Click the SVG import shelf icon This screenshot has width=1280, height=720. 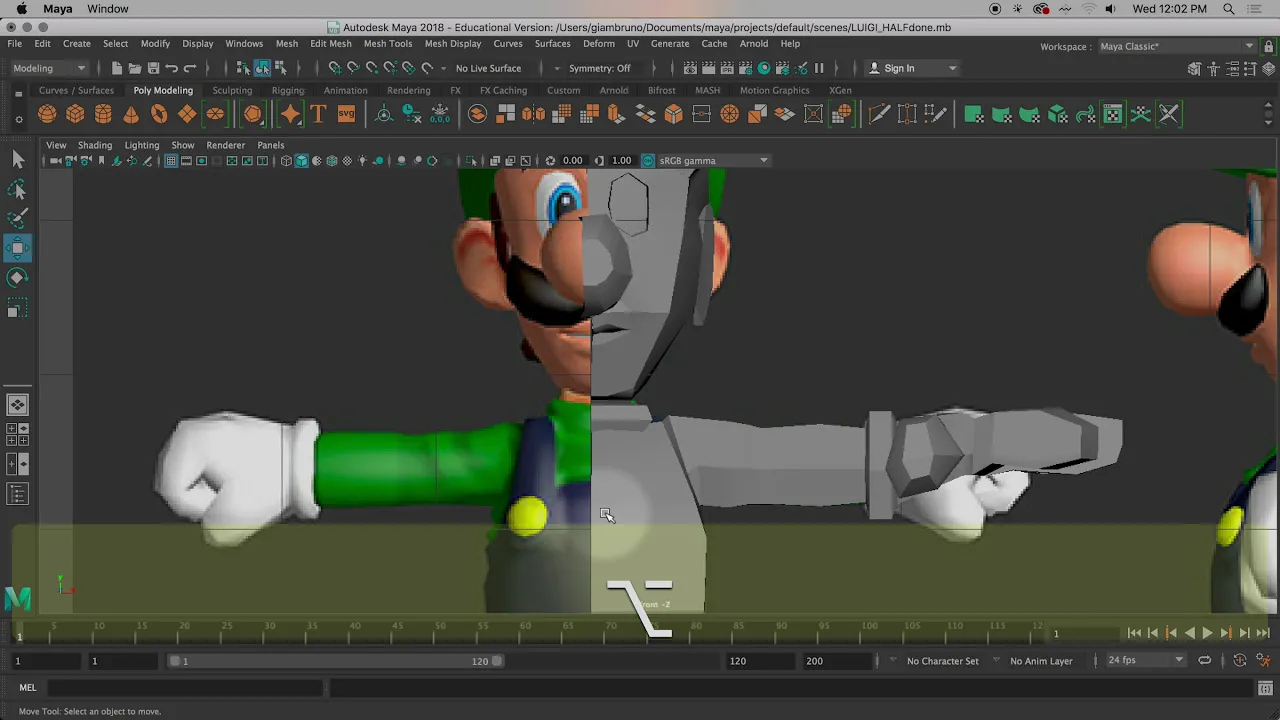tap(346, 114)
